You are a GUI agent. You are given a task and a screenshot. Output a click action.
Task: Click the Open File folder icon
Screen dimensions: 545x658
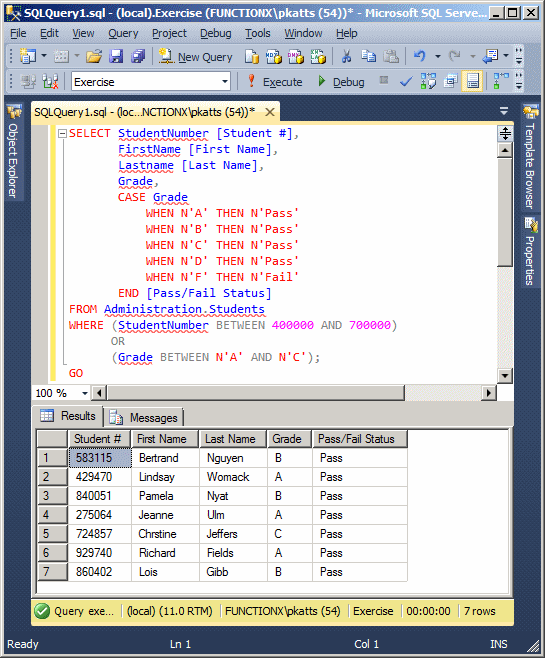point(94,56)
